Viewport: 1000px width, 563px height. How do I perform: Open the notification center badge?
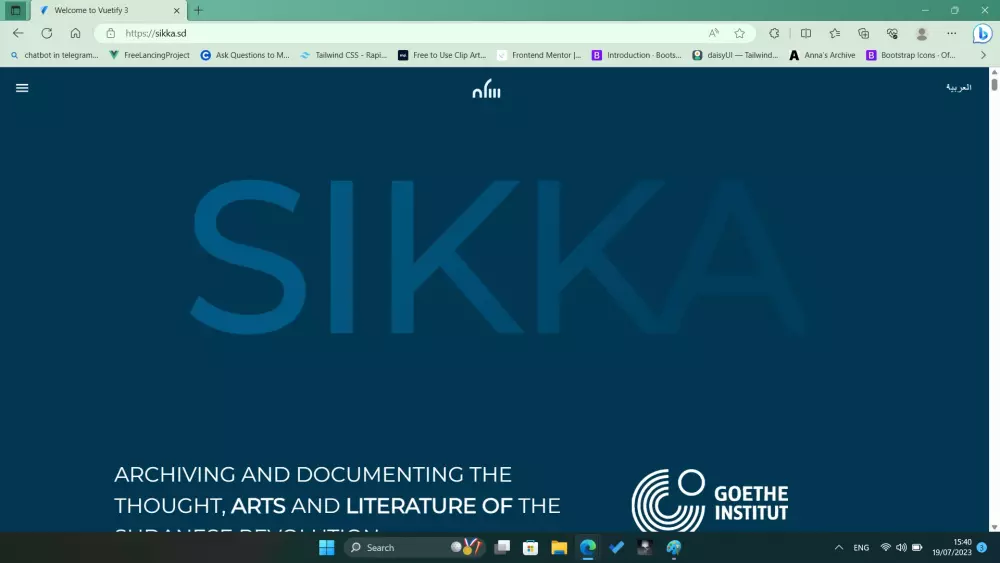pyautogui.click(x=982, y=548)
